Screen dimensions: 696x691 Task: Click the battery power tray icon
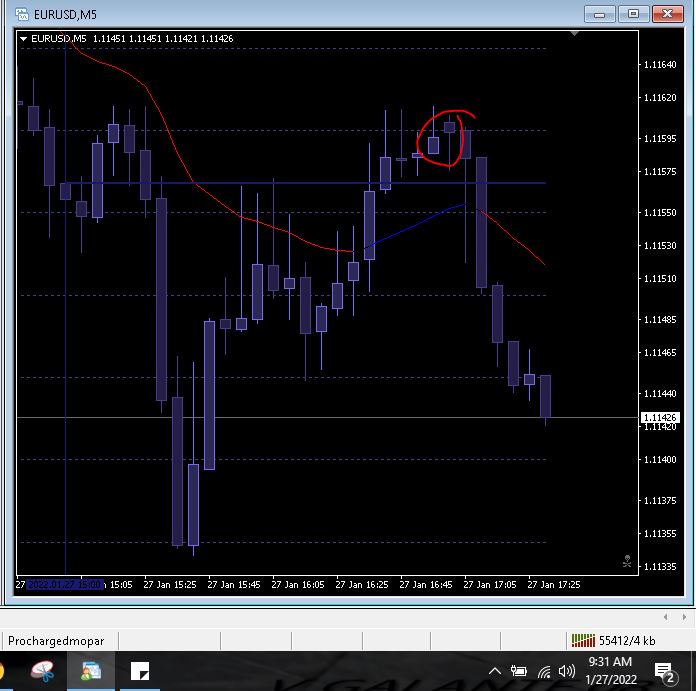518,671
